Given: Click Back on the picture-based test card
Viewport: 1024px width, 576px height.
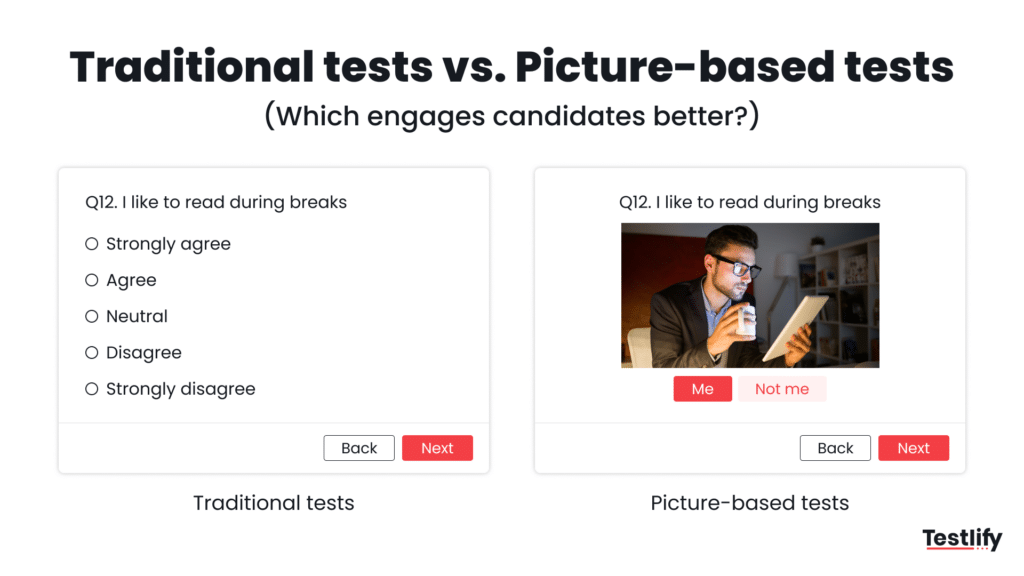Looking at the screenshot, I should (x=835, y=448).
